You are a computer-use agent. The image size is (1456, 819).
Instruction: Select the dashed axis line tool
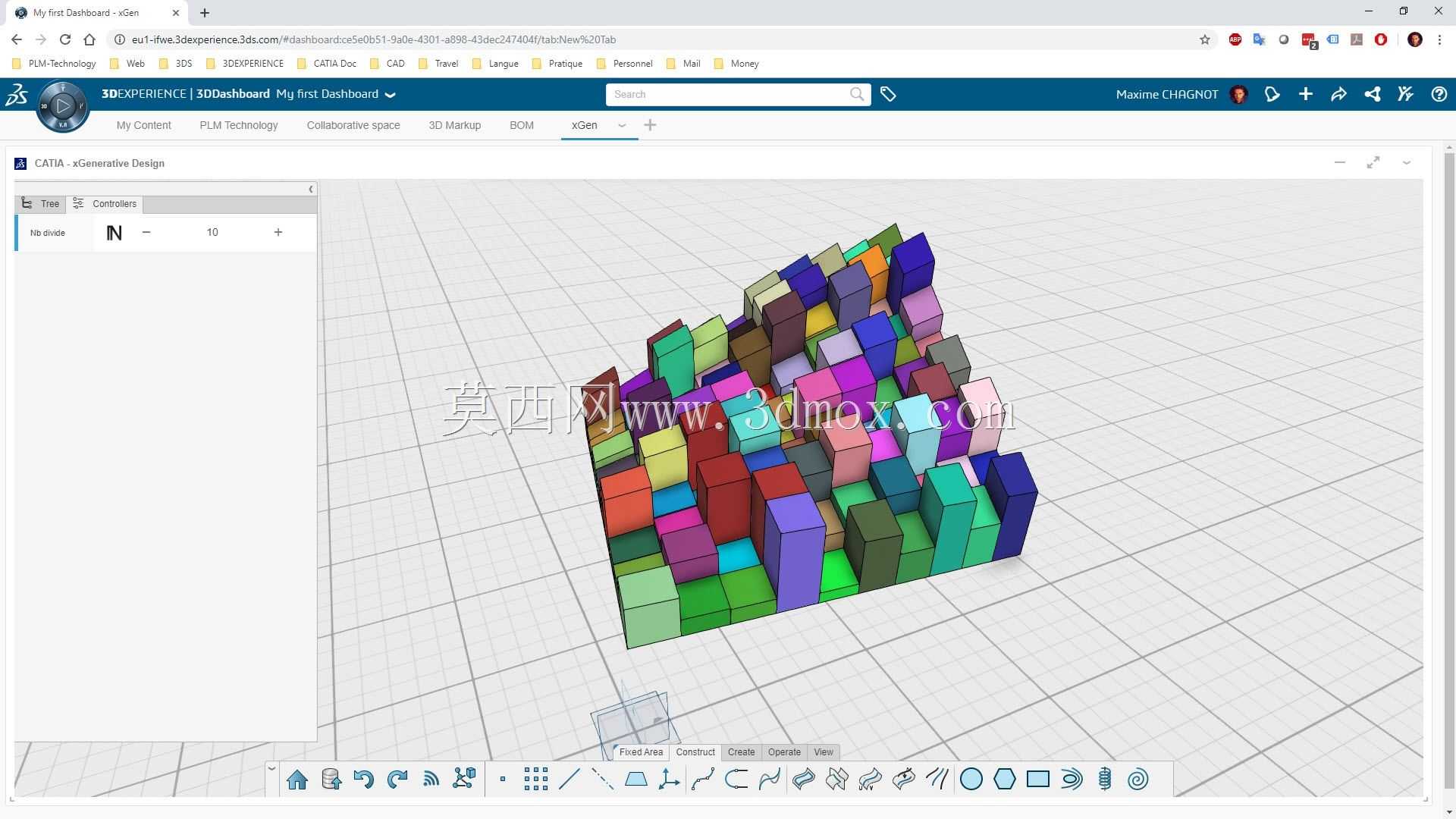pyautogui.click(x=602, y=779)
